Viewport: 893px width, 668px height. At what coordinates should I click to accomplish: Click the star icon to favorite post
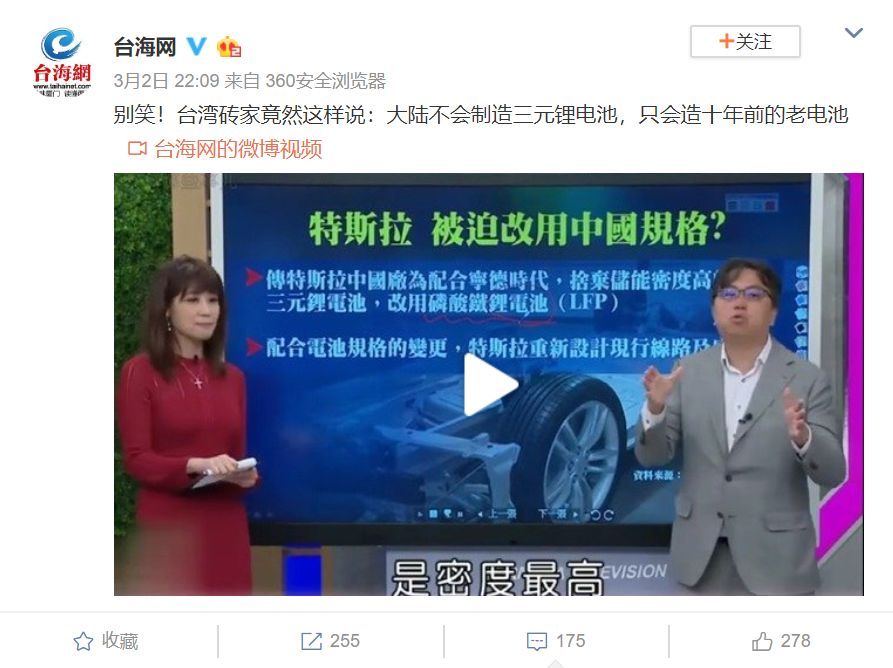tap(83, 641)
